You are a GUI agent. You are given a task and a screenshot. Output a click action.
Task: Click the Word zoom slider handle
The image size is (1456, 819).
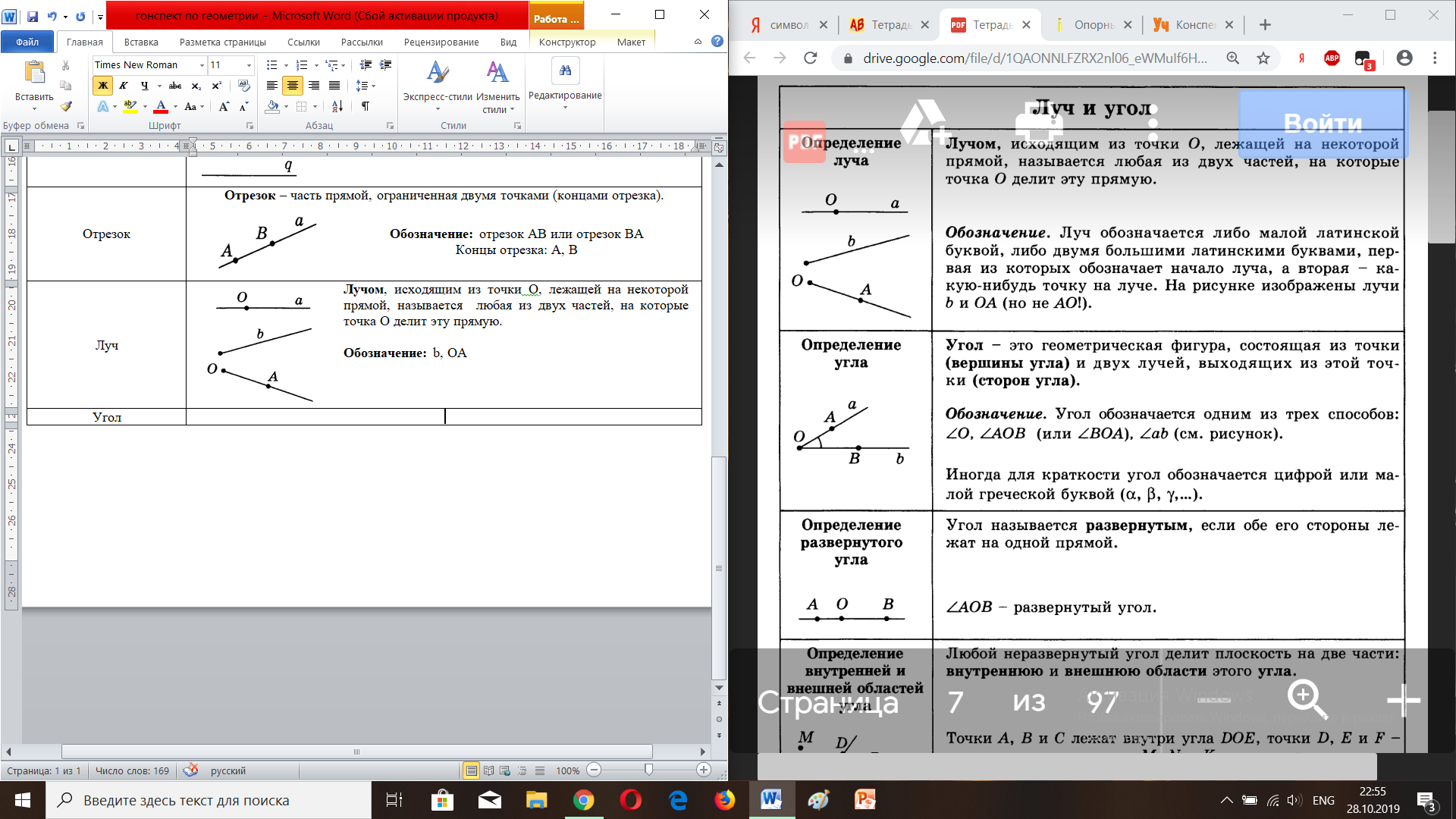[x=648, y=770]
